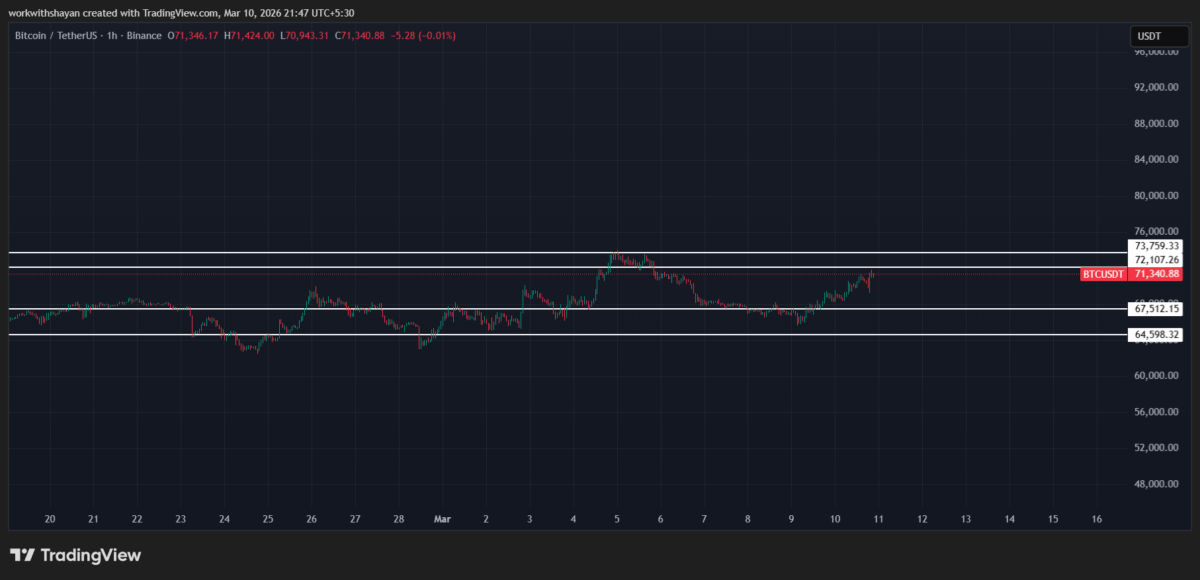Screen dimensions: 1200x580
Task: Click the Binance exchange label
Action: [144, 35]
